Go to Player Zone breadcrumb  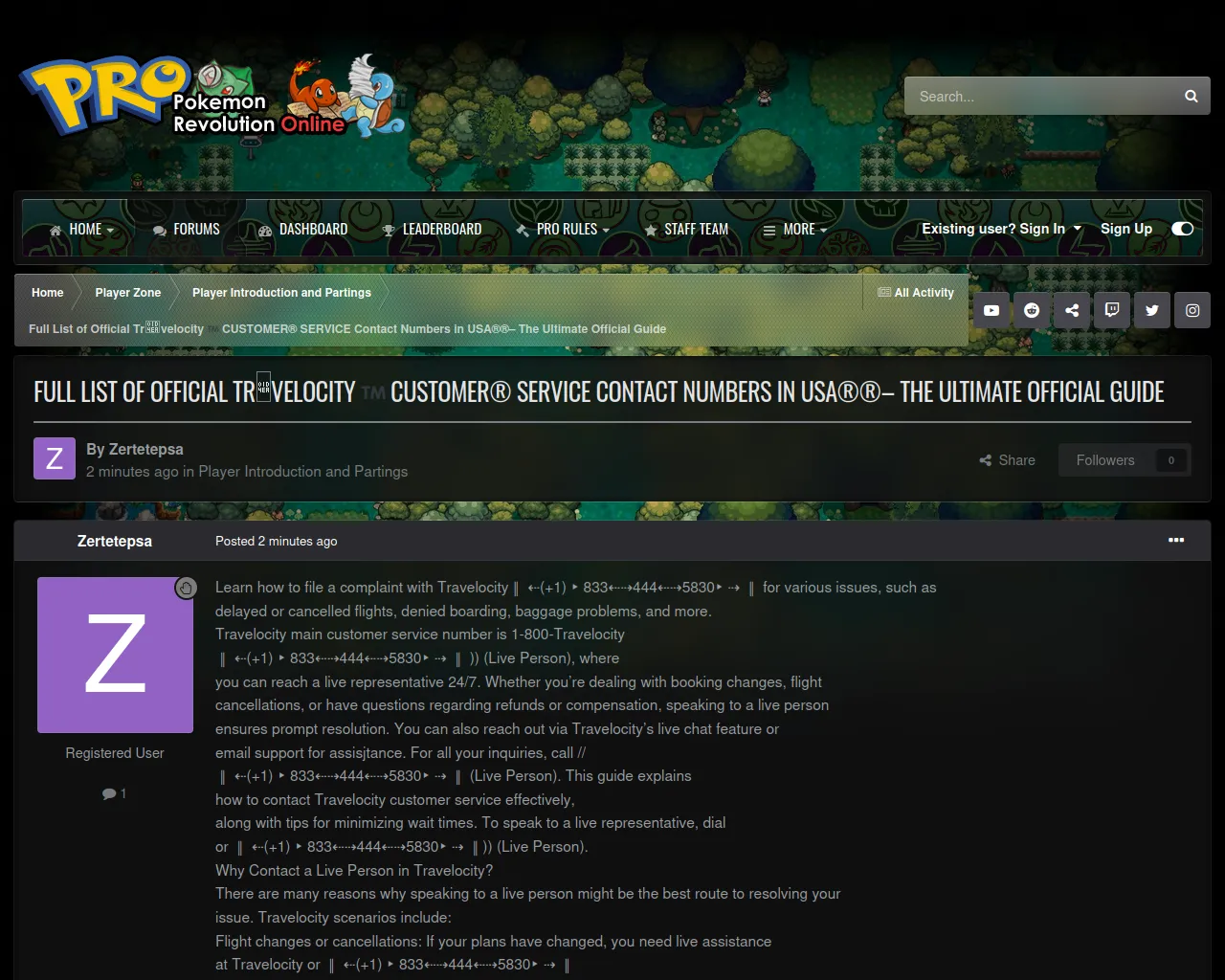pyautogui.click(x=128, y=293)
